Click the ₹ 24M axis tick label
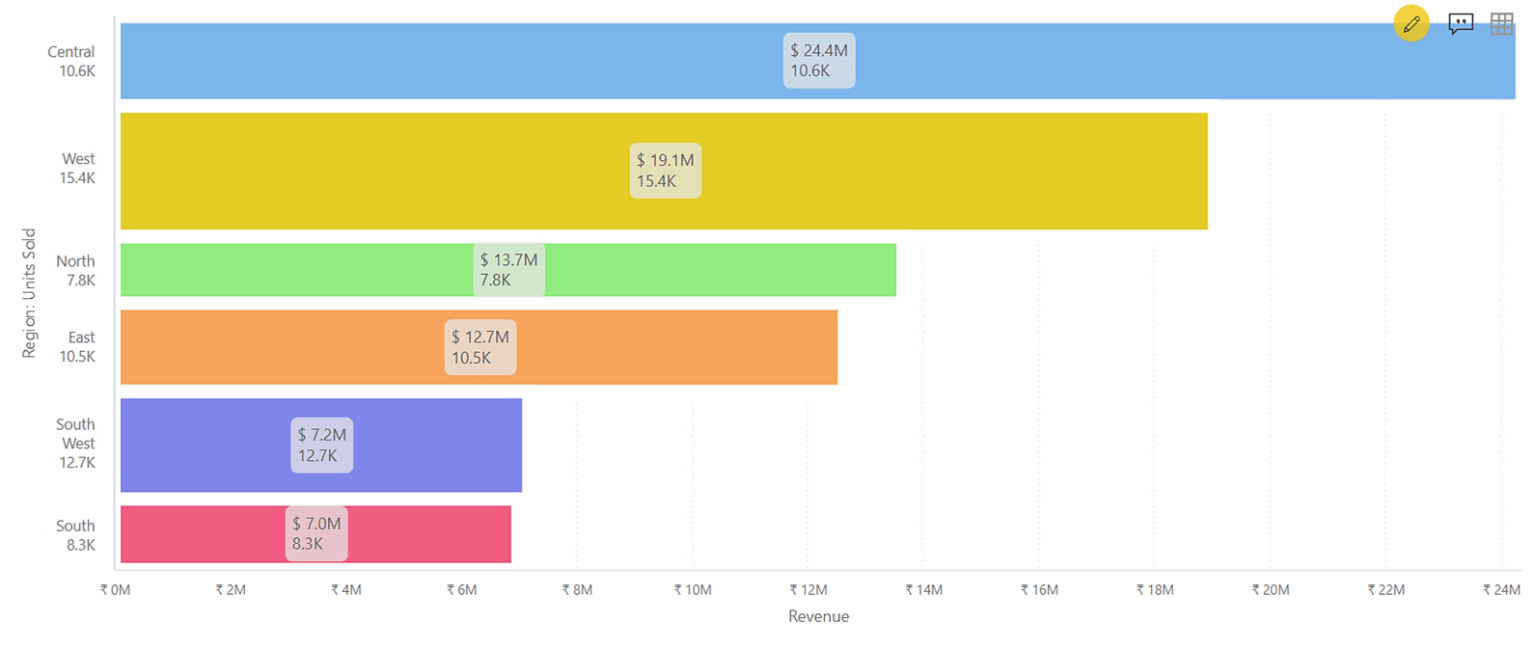 pyautogui.click(x=1500, y=589)
